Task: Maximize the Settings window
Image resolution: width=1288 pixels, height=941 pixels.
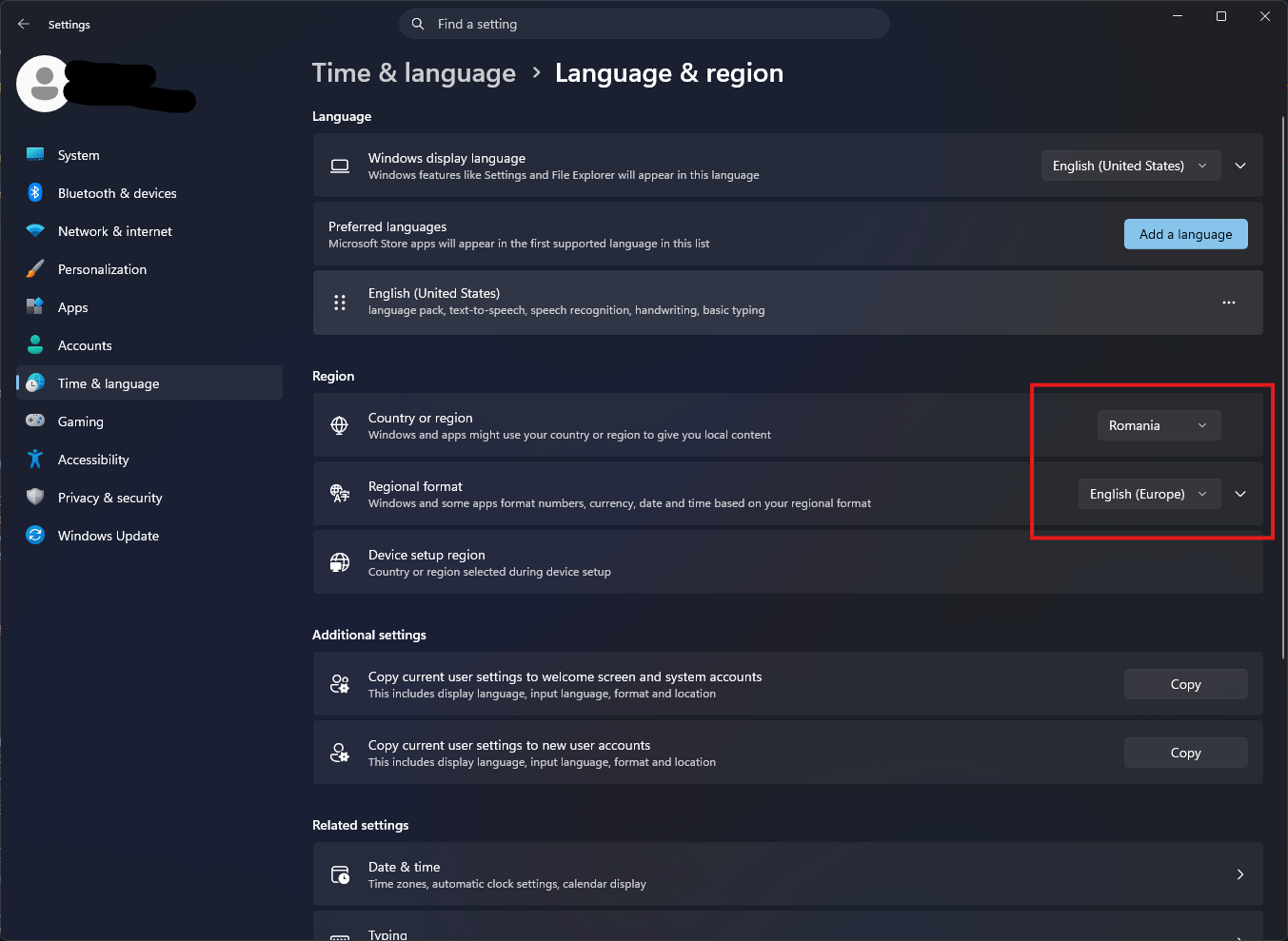Action: pyautogui.click(x=1221, y=16)
